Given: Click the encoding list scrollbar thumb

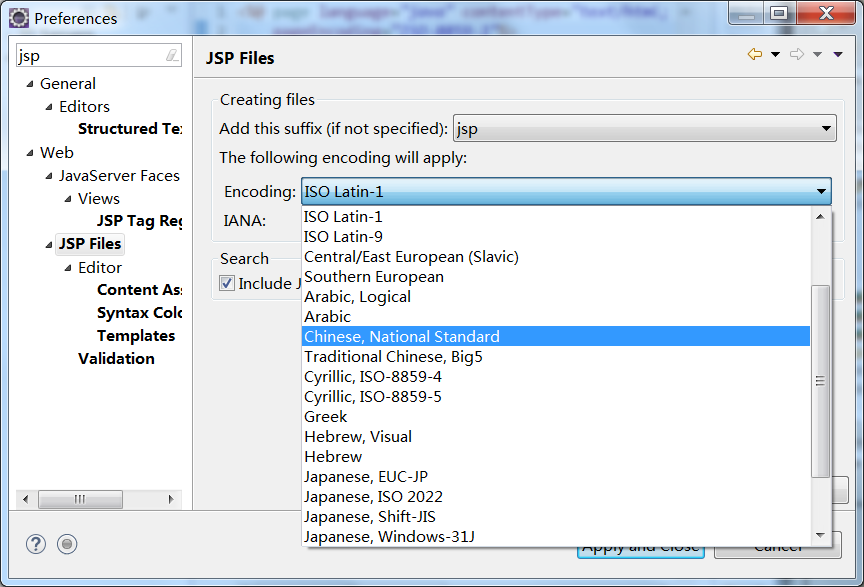Looking at the screenshot, I should (x=820, y=381).
